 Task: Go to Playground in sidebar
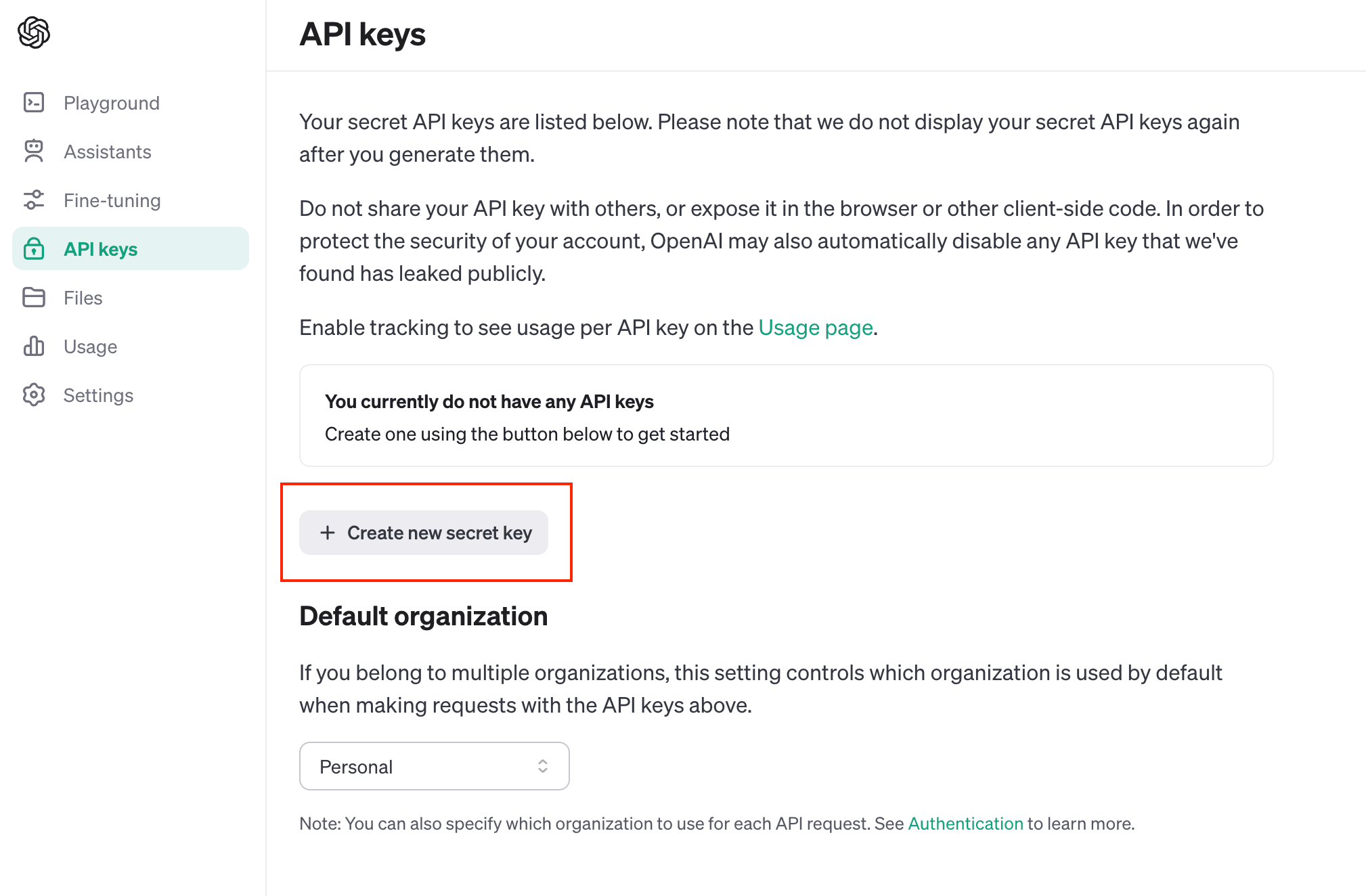point(112,103)
